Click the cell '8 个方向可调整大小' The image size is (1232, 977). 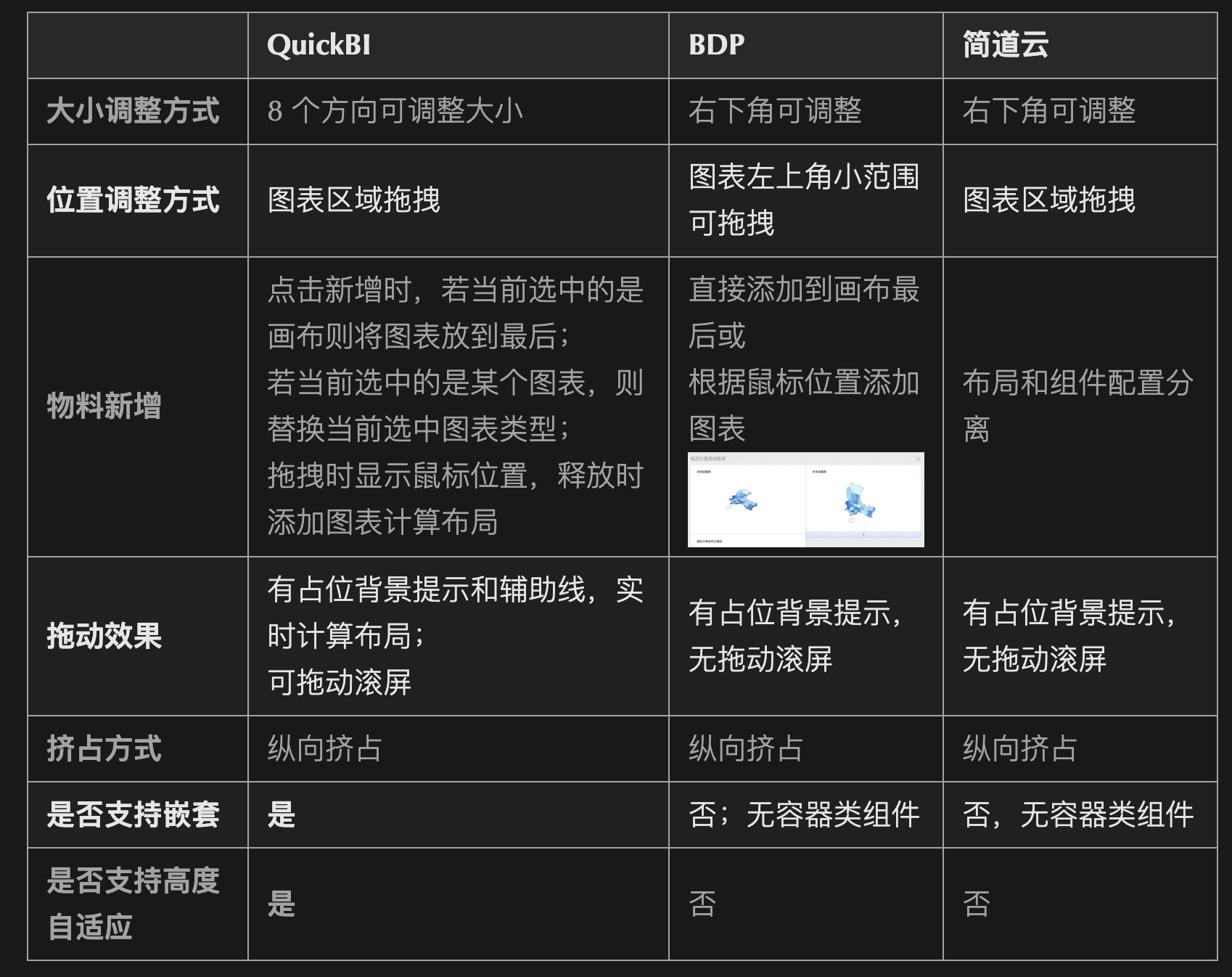point(395,111)
